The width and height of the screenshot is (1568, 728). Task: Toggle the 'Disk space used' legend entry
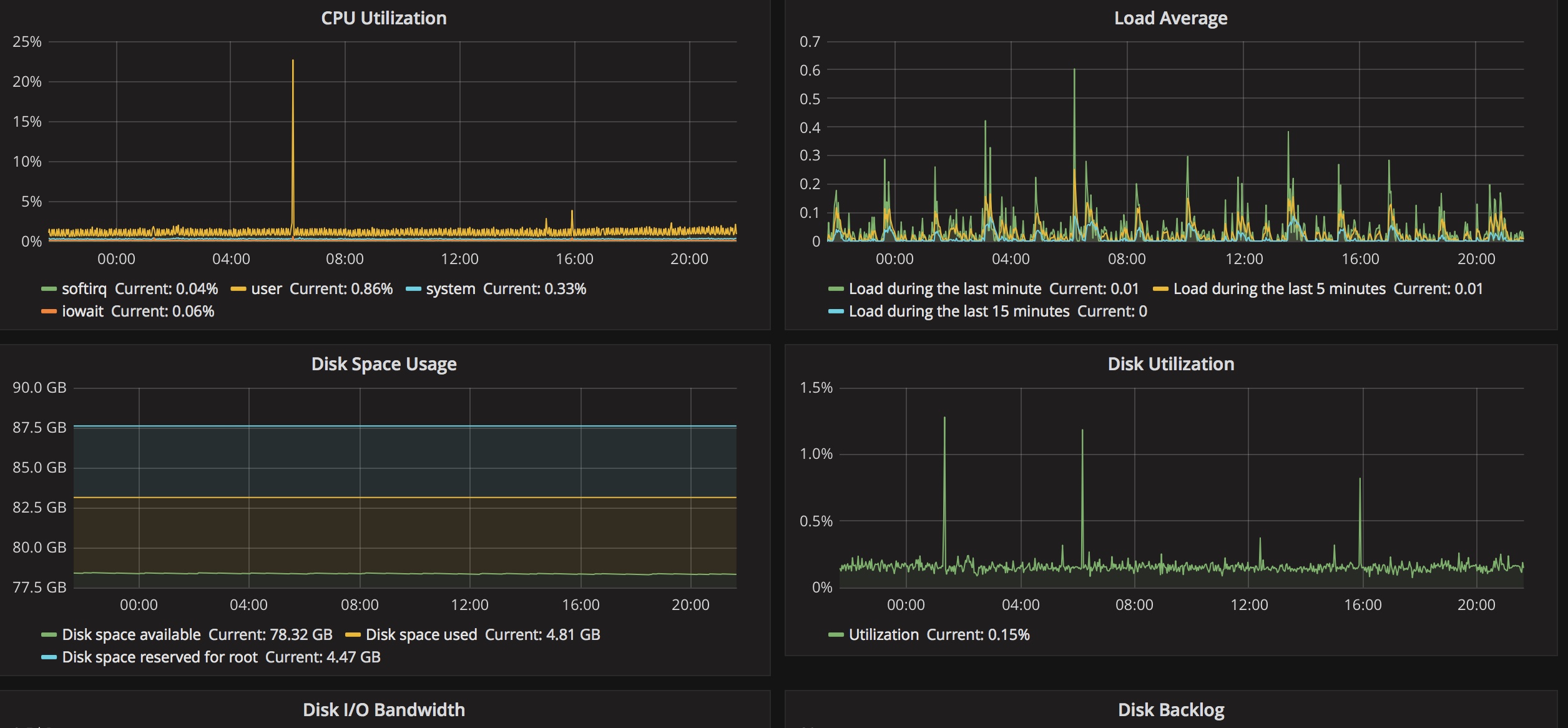point(421,635)
